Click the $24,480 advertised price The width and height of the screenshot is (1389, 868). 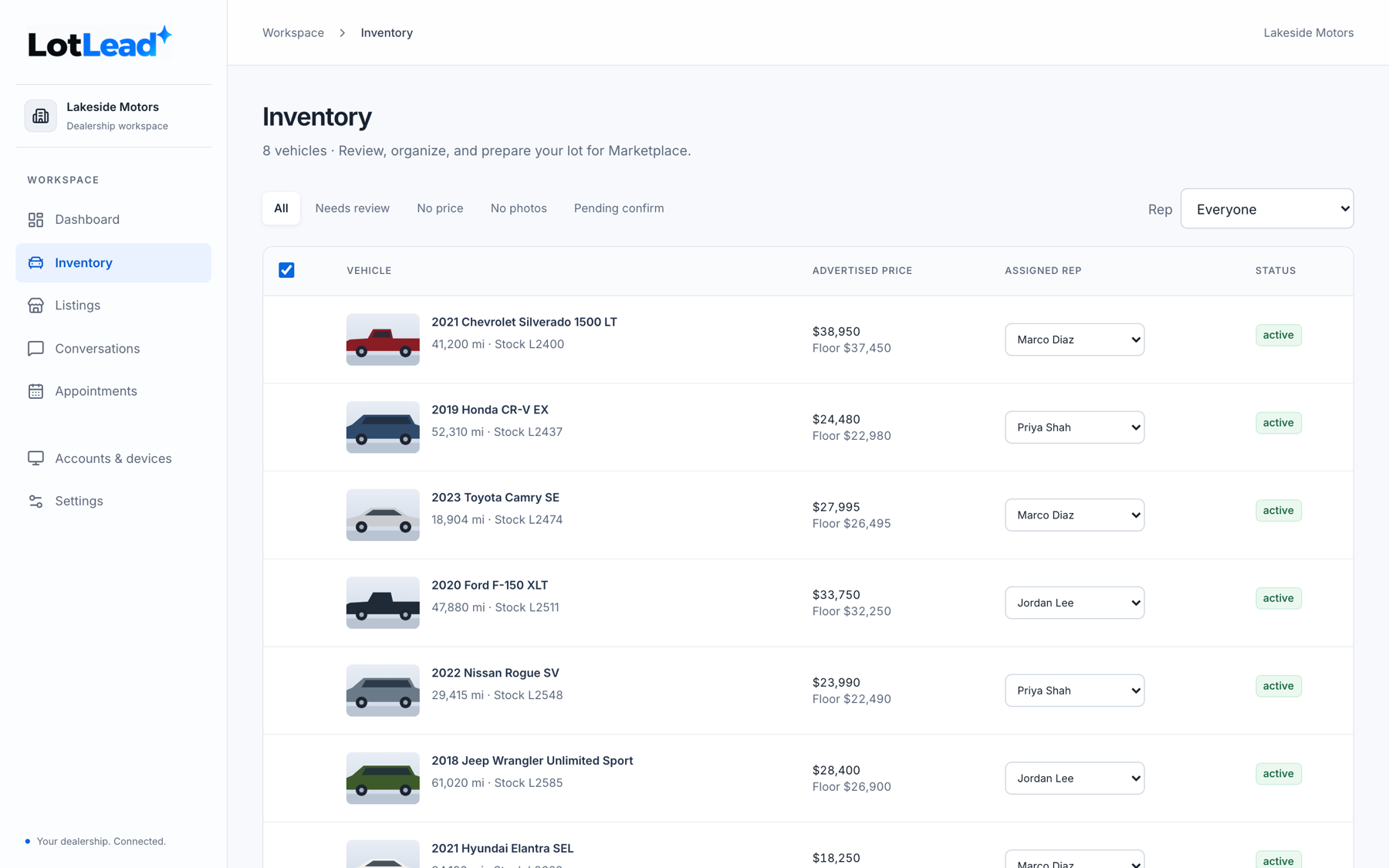coord(836,420)
